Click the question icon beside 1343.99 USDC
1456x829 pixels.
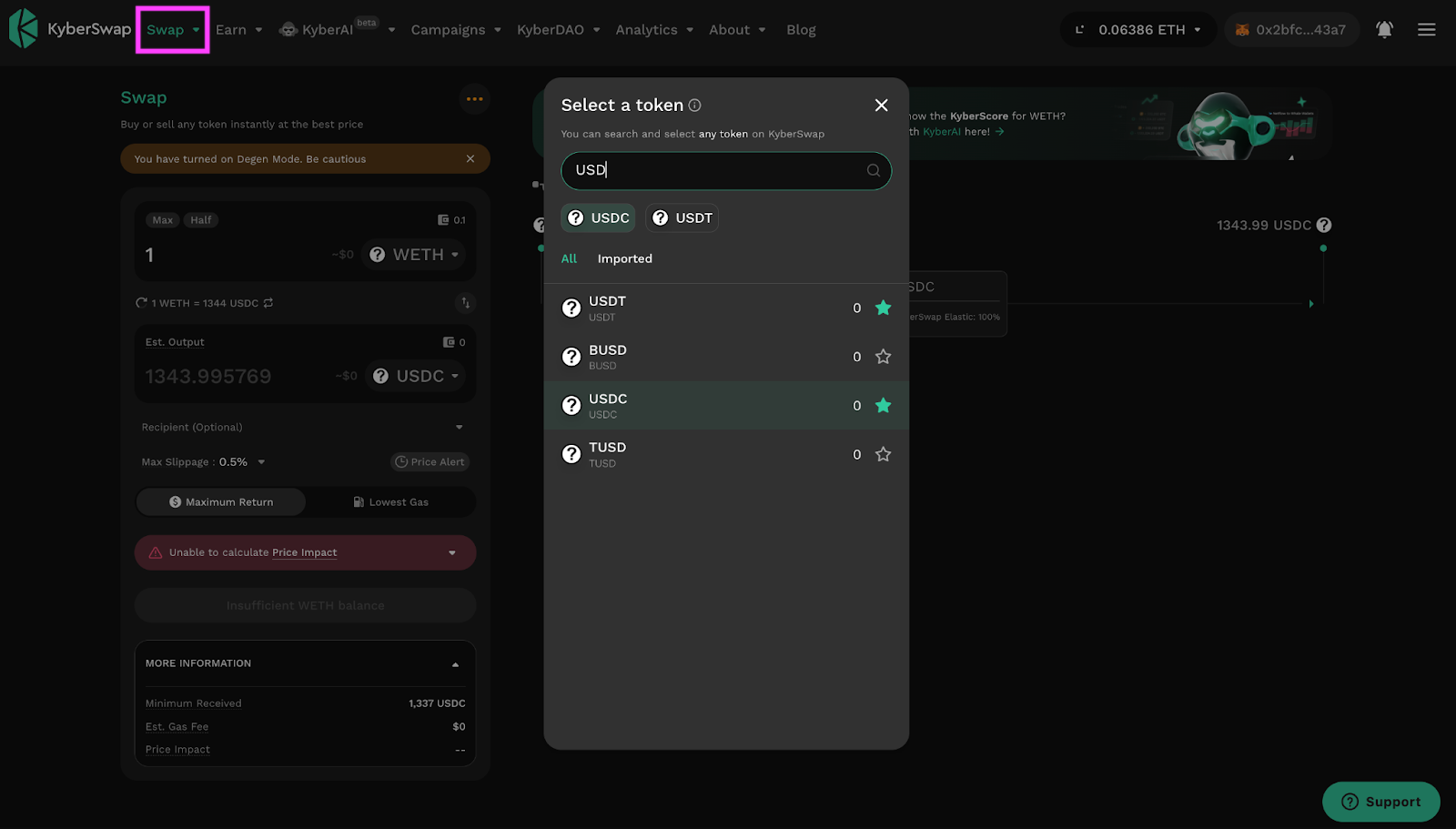click(1324, 225)
